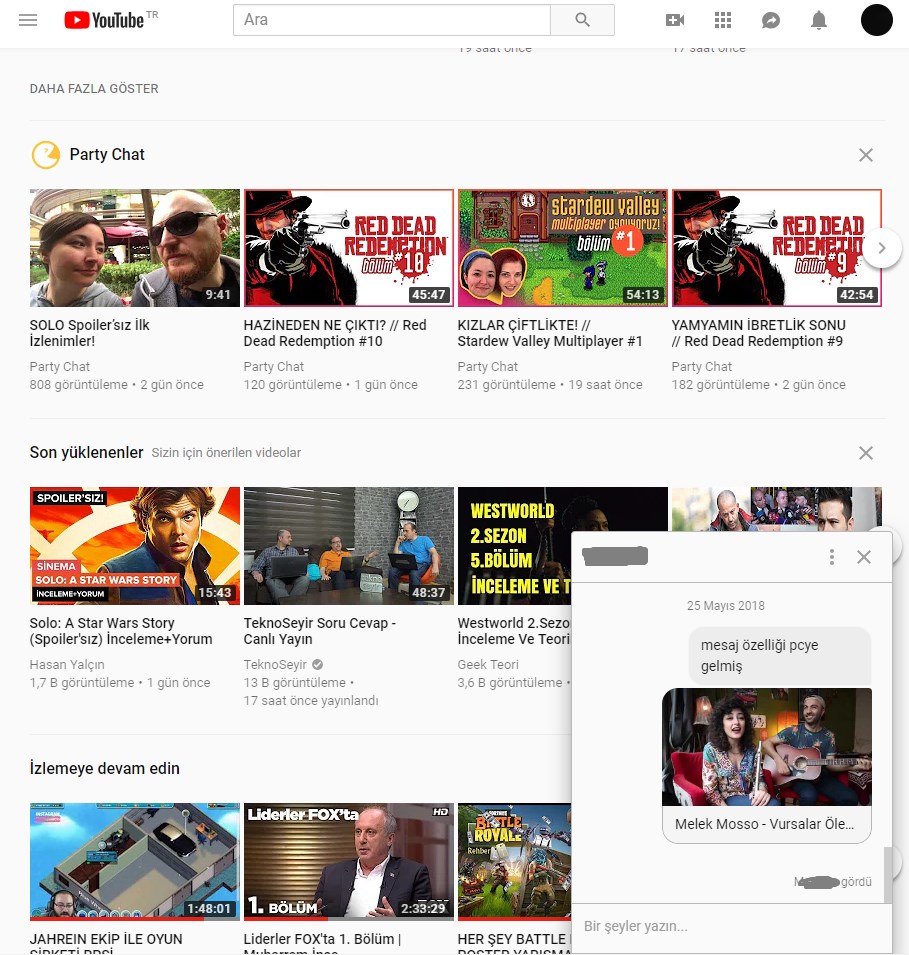
Task: Open Geek Teori channel link
Action: (488, 664)
